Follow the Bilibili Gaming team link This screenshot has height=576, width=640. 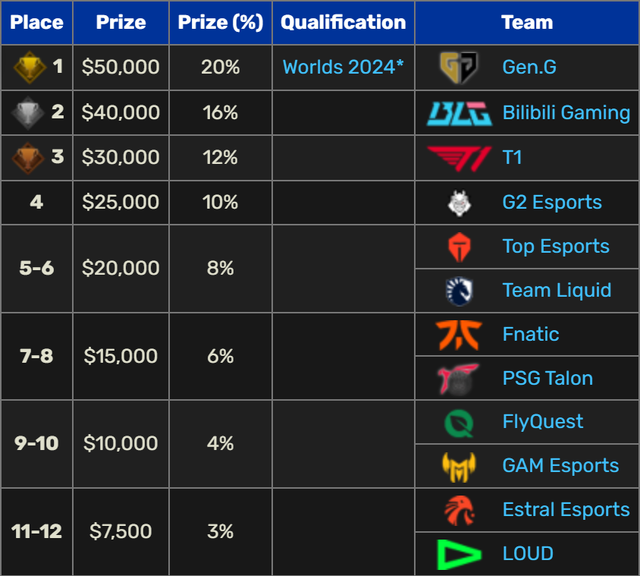[x=566, y=113]
